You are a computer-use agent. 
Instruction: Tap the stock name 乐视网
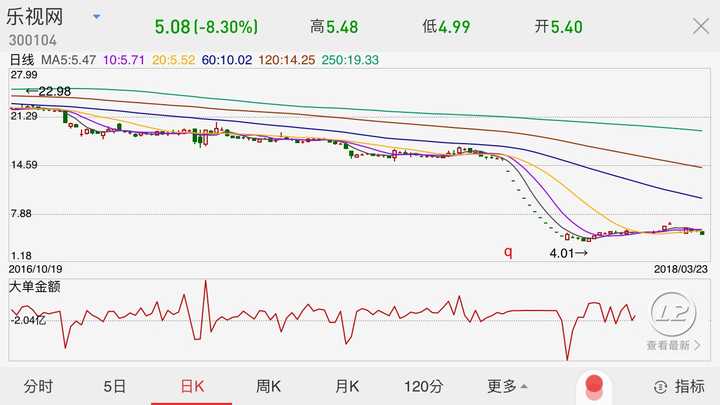(34, 17)
